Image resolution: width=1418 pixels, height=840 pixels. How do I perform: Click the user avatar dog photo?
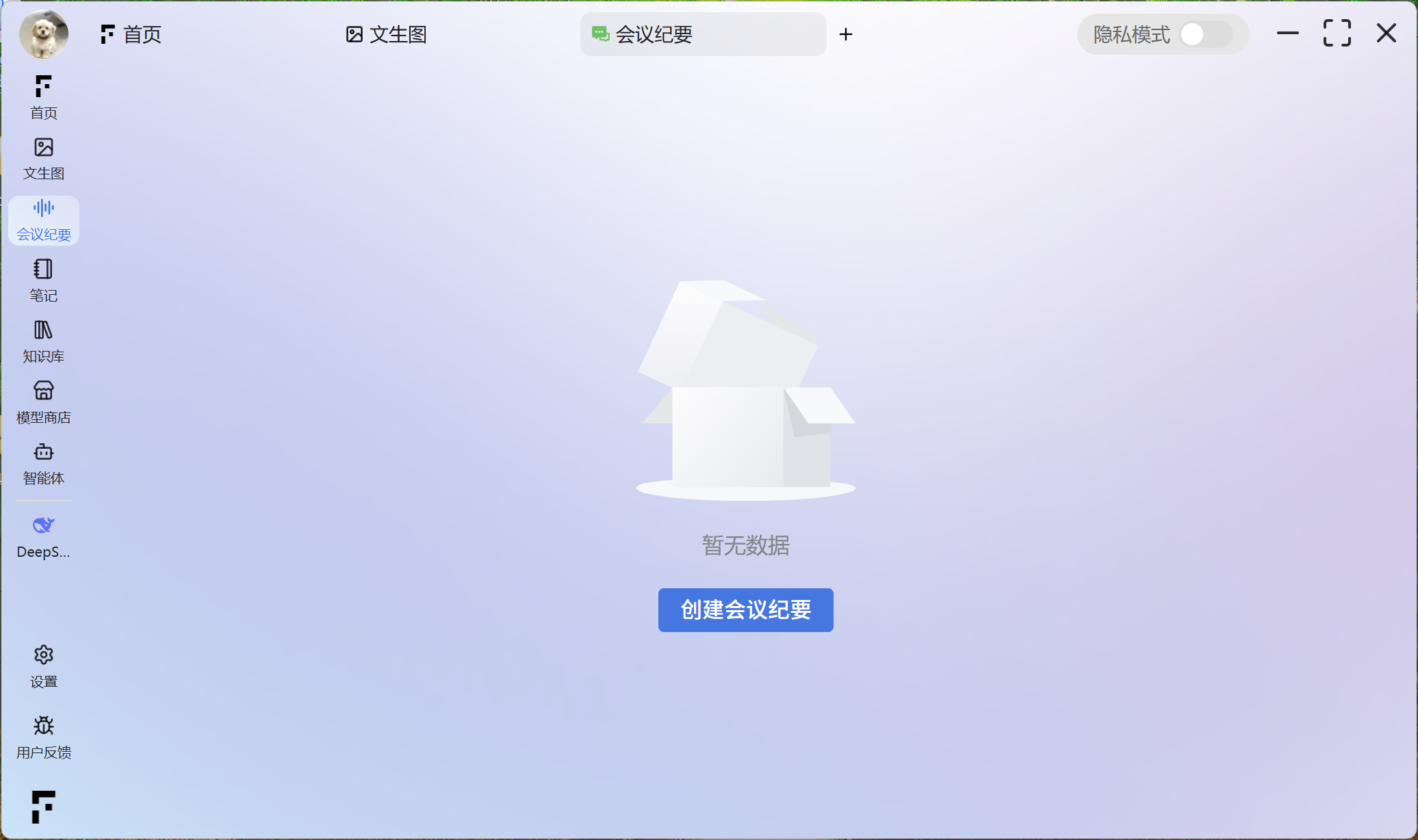(x=43, y=34)
